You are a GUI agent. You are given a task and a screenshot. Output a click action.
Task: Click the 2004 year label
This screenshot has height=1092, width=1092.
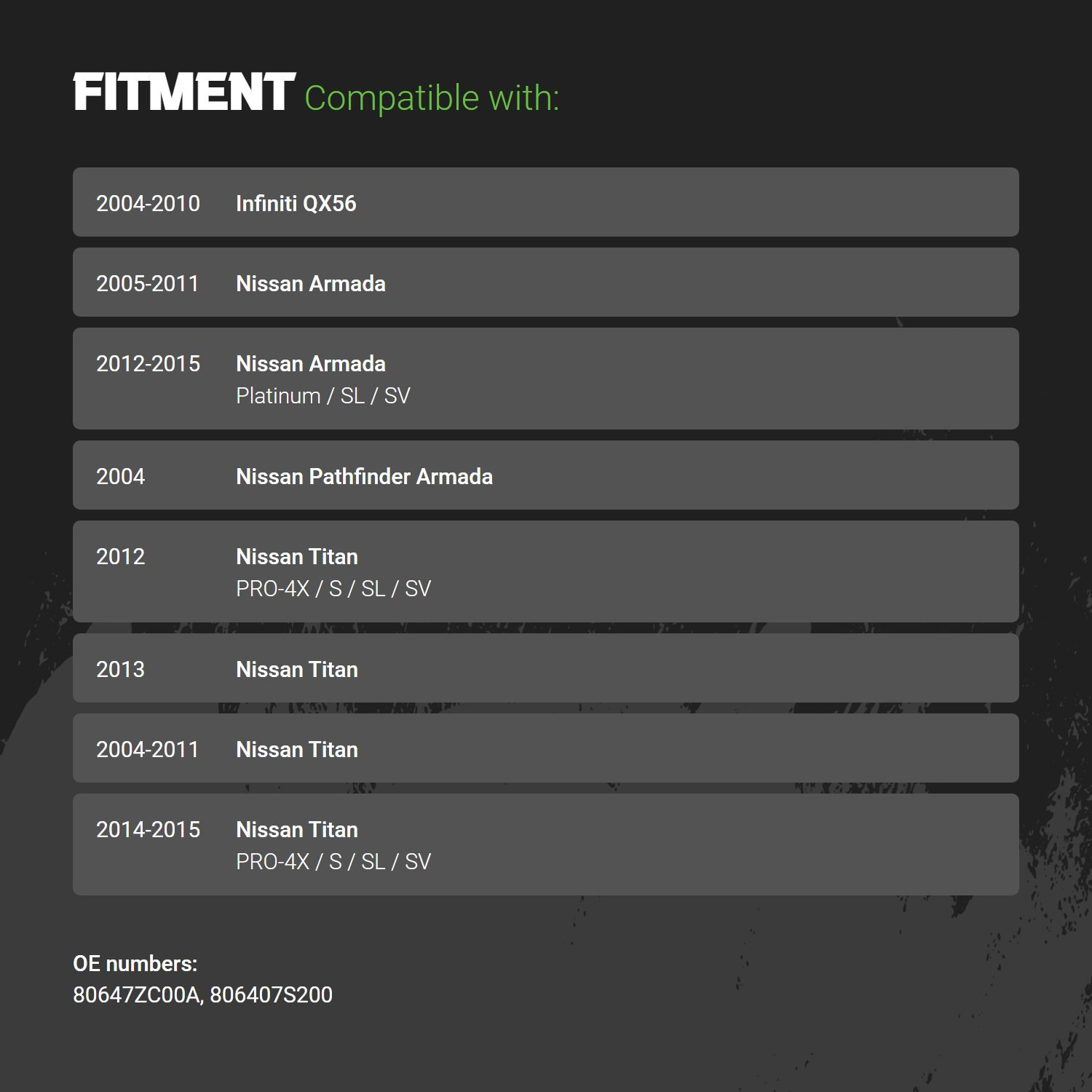point(121,477)
